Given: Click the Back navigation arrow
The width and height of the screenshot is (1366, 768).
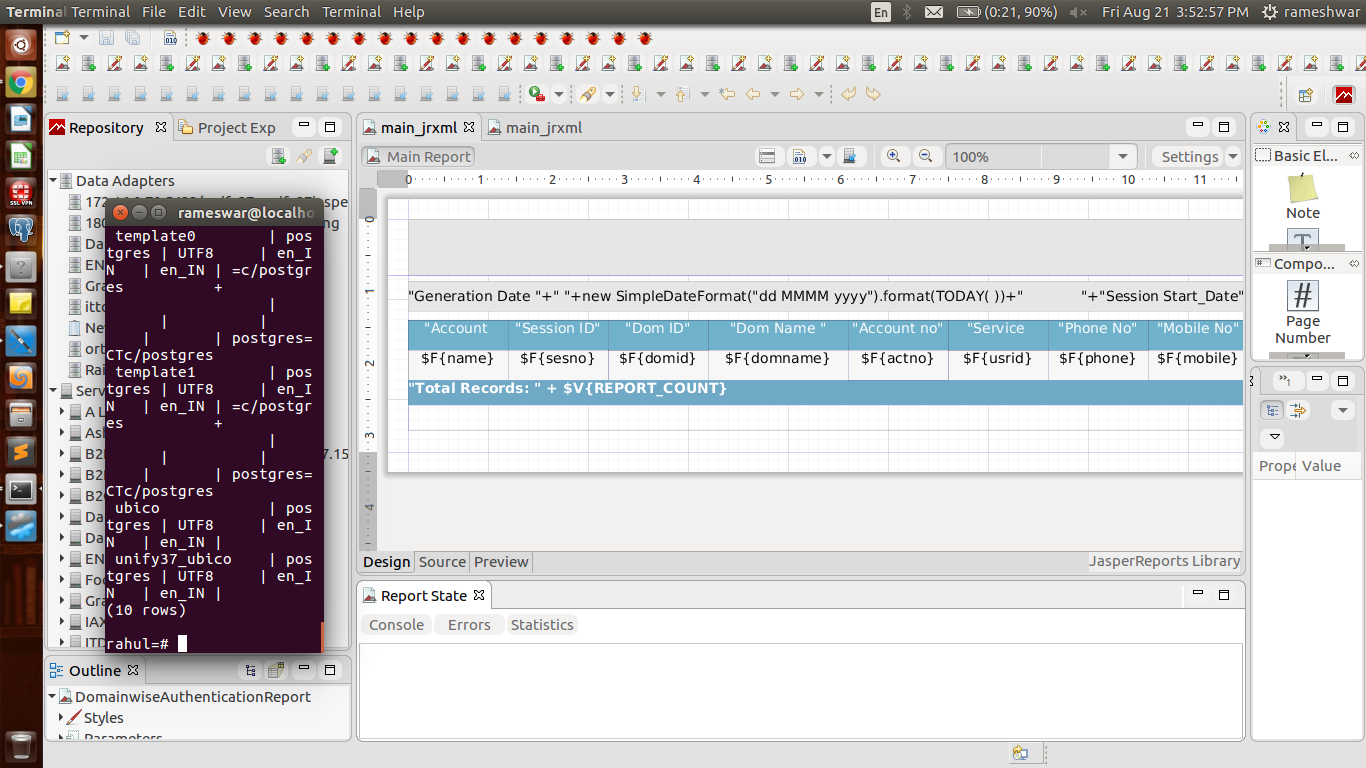Looking at the screenshot, I should coord(753,94).
